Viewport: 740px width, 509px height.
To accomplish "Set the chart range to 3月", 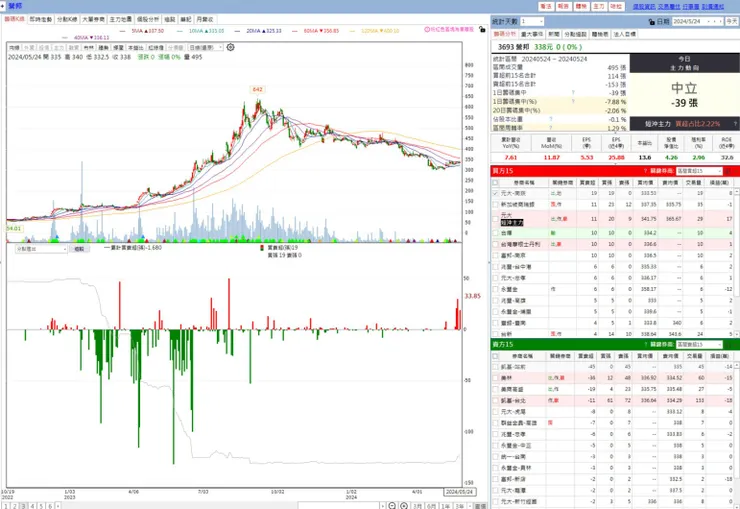I will pos(417,506).
